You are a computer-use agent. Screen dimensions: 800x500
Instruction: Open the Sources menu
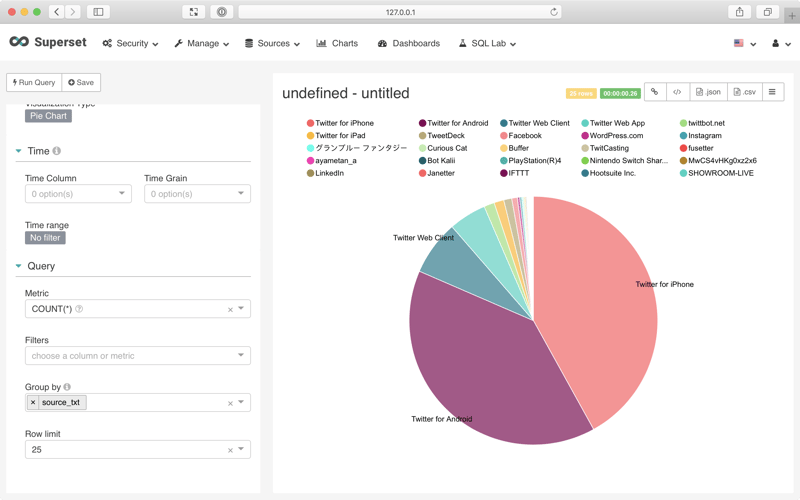pos(272,43)
